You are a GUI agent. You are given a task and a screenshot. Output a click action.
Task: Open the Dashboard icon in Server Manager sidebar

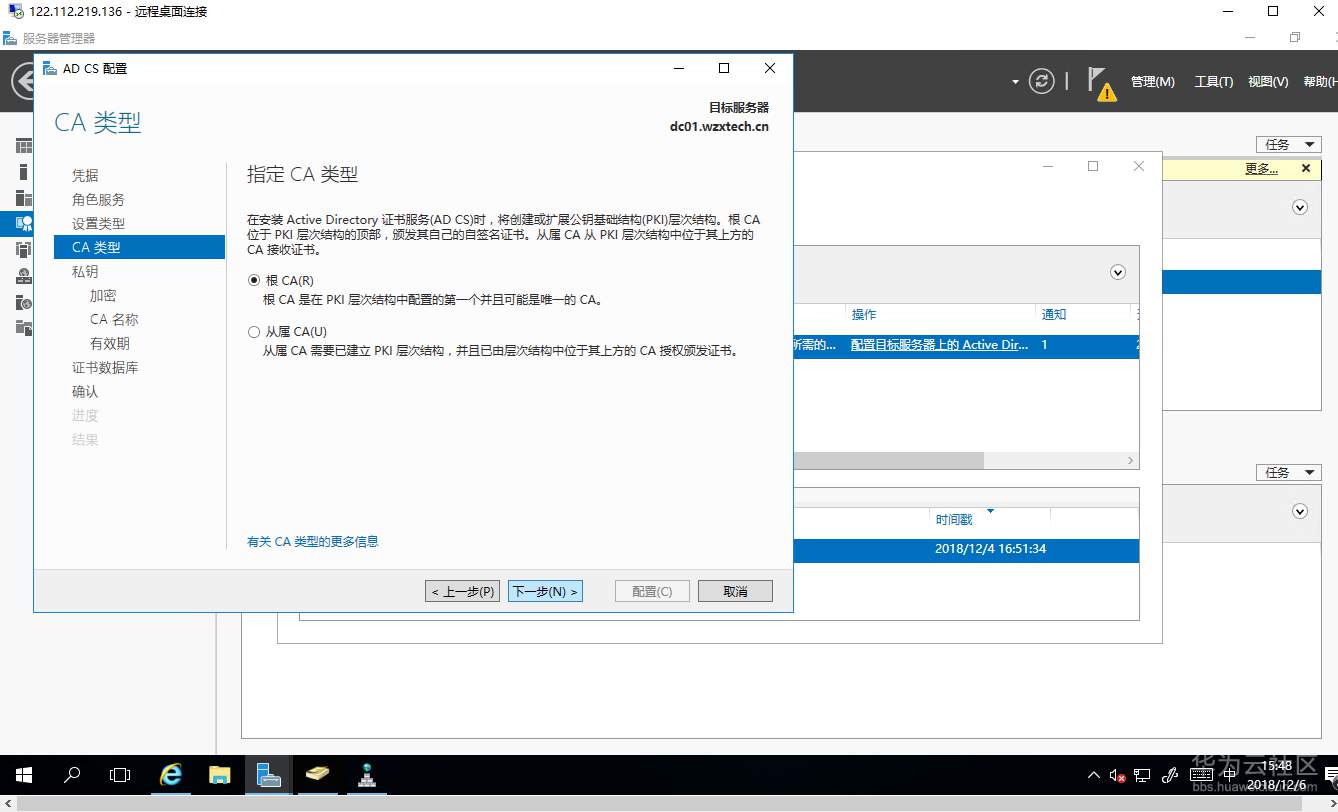22,145
